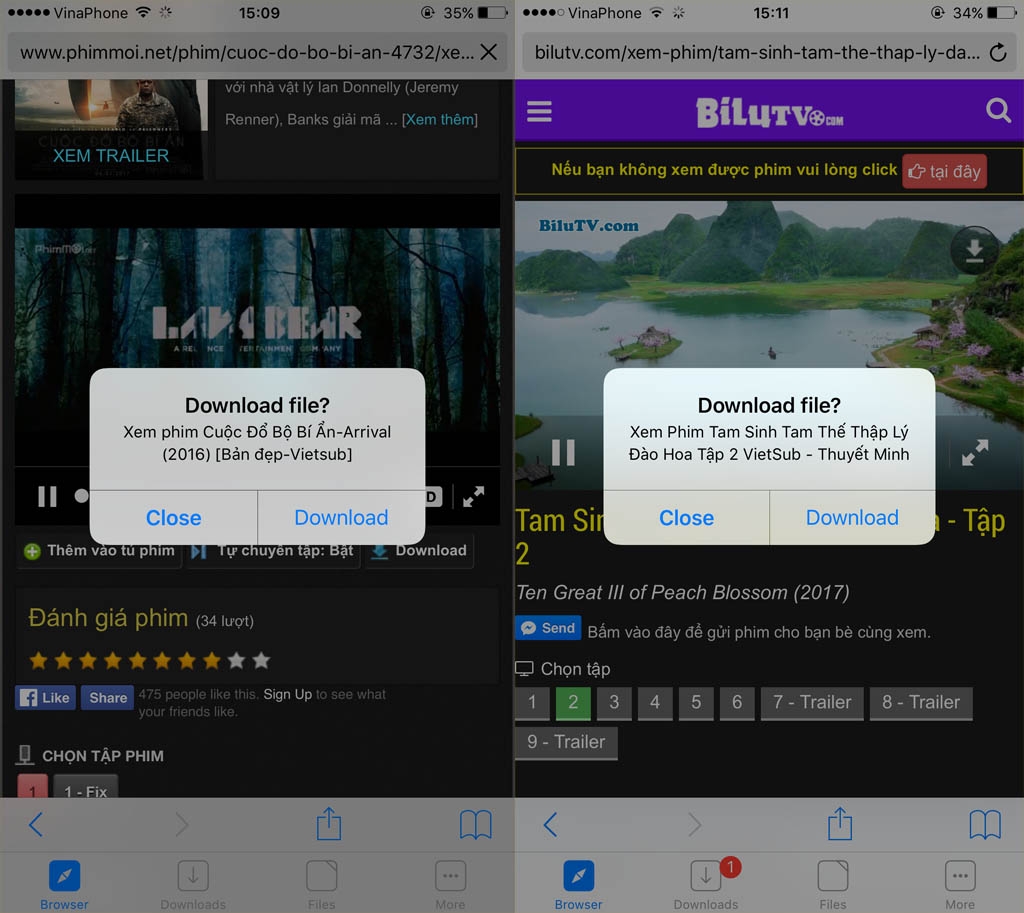
Task: Go forward in the right browser
Action: [695, 824]
